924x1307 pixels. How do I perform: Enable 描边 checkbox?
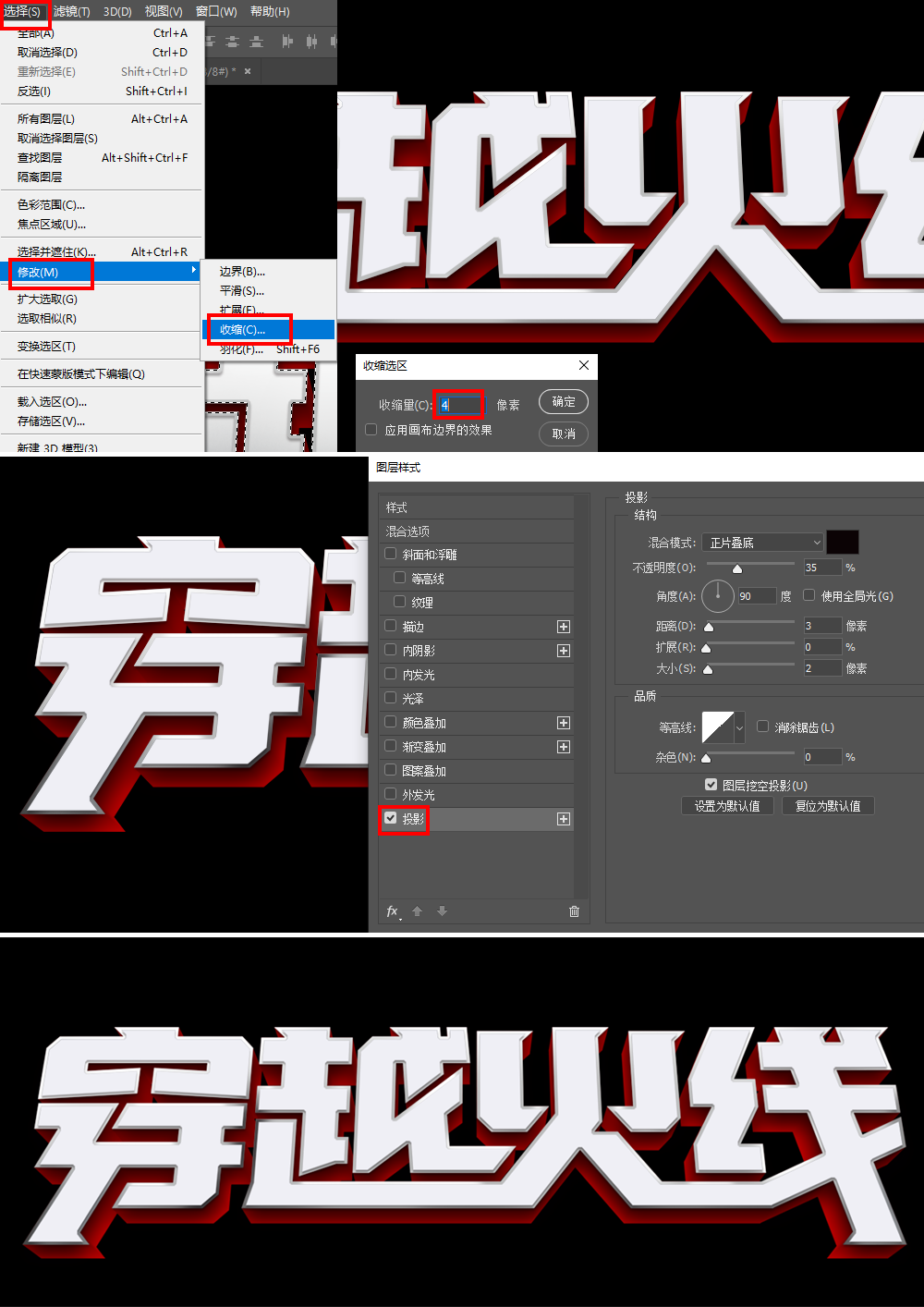(391, 626)
